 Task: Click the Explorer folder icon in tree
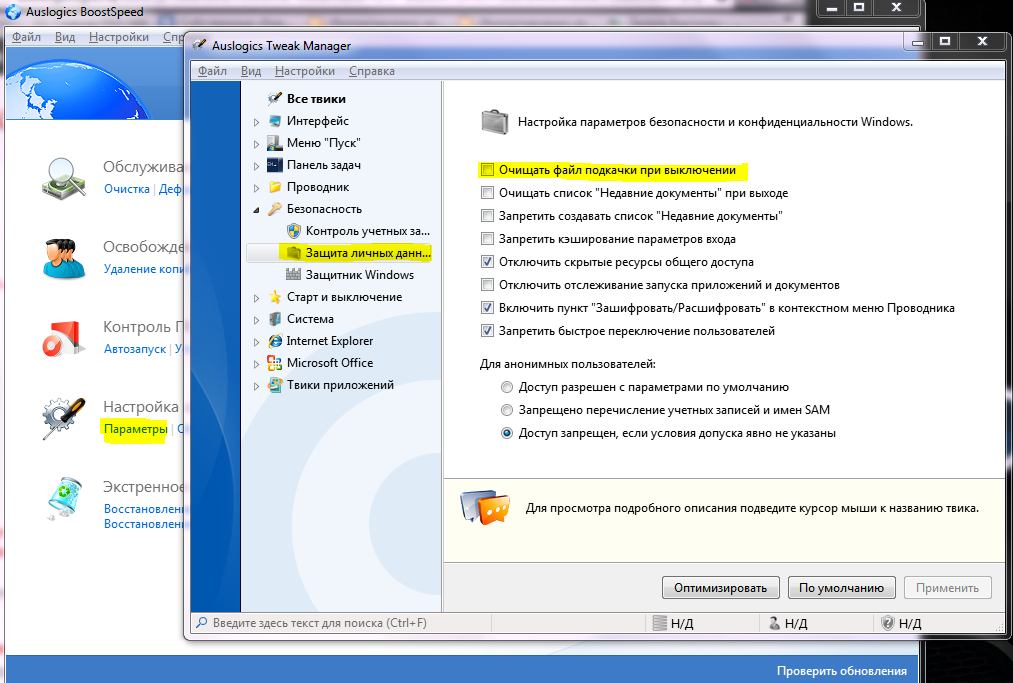[x=275, y=187]
